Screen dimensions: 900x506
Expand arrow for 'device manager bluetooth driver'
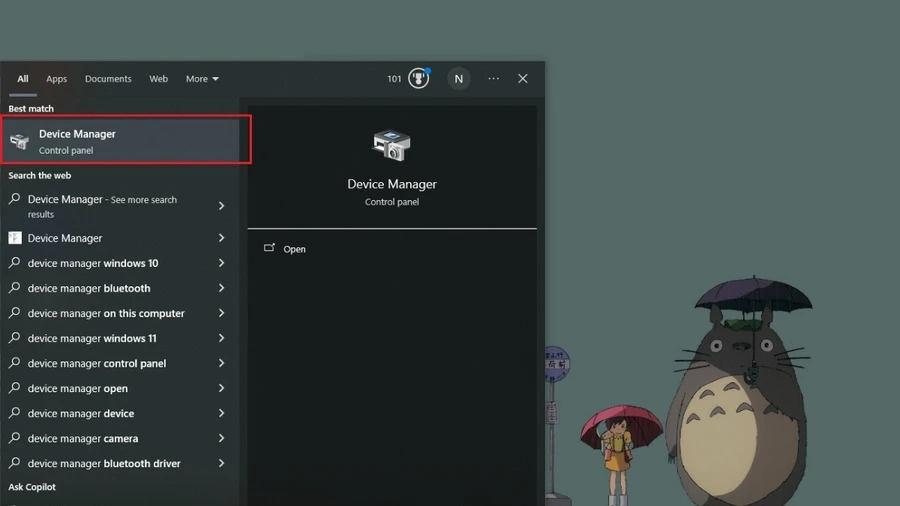[x=221, y=463]
